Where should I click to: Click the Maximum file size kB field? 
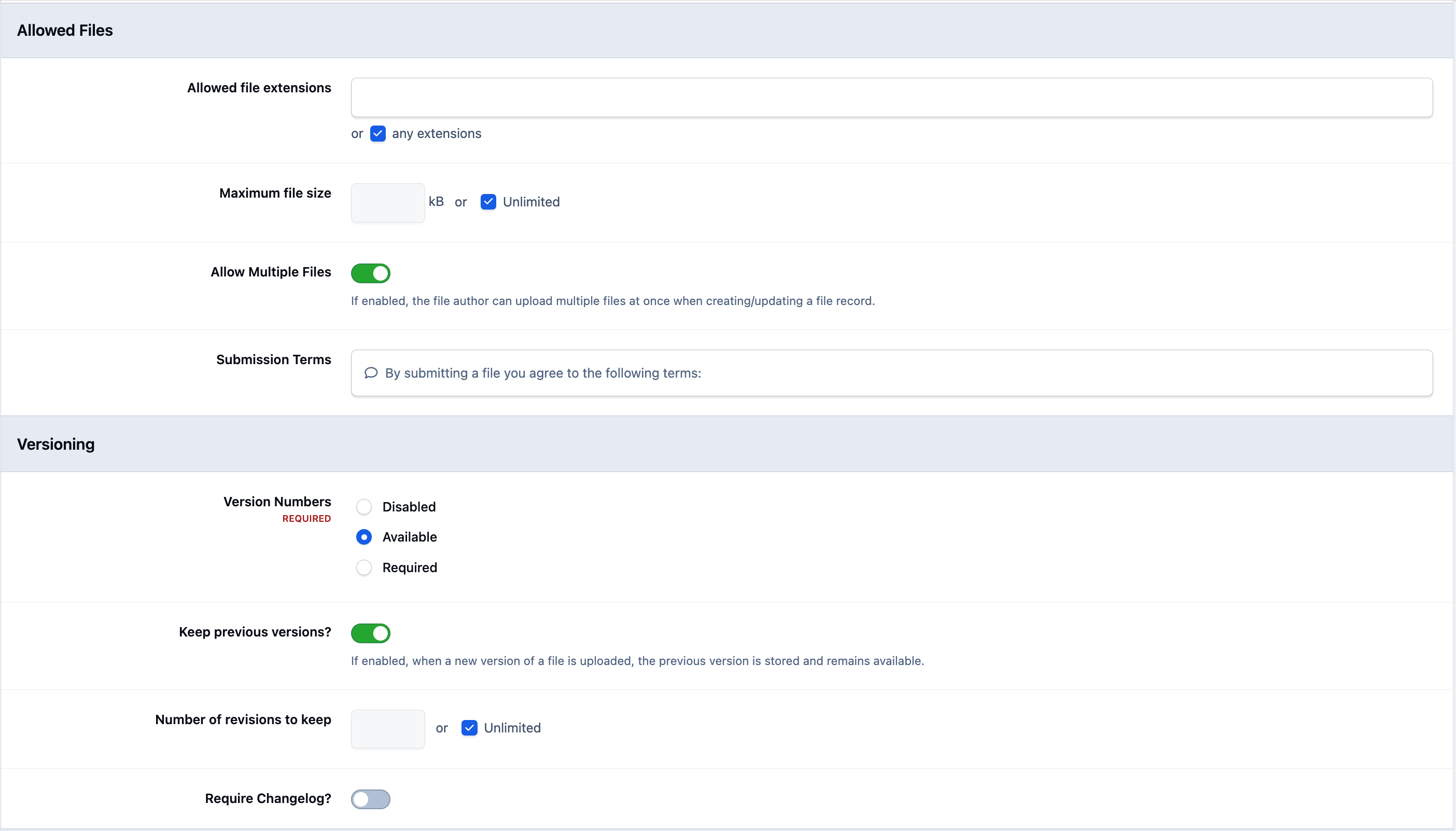[x=387, y=203]
